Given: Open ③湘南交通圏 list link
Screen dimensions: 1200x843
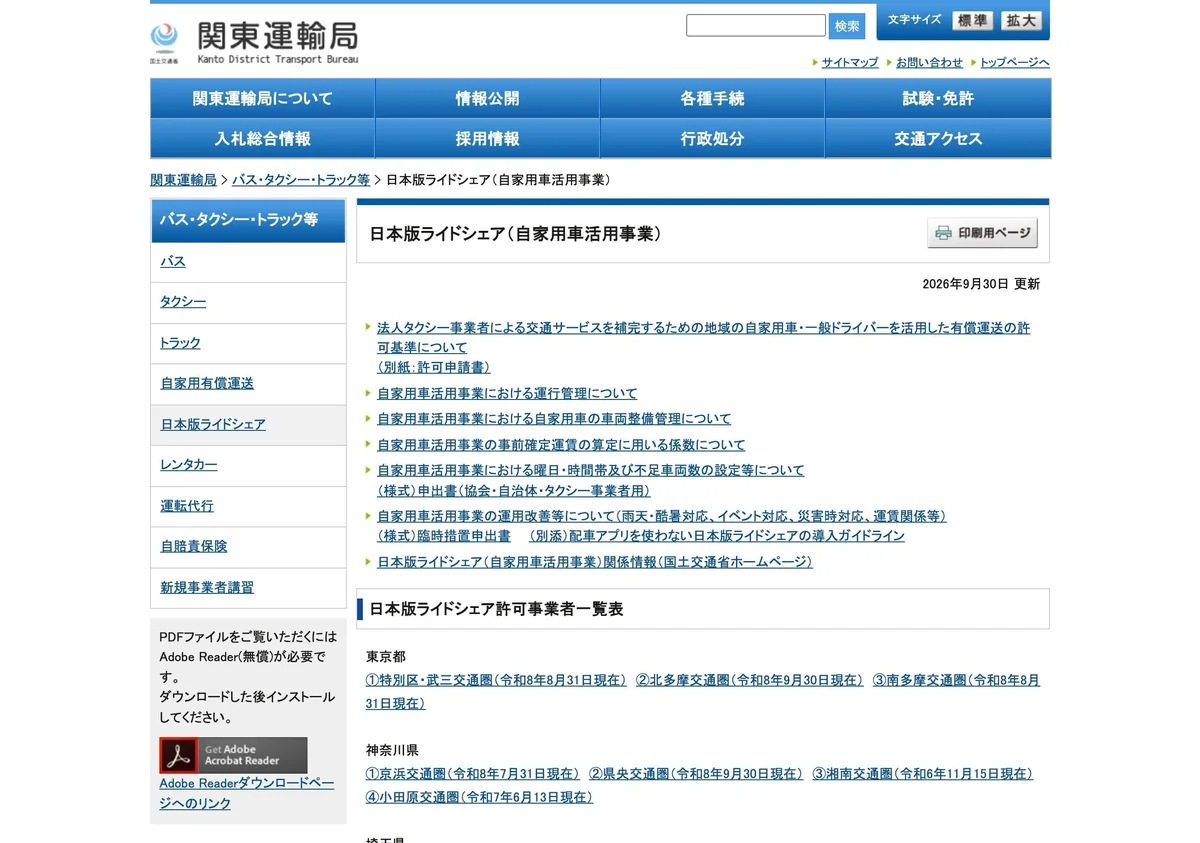Looking at the screenshot, I should 922,774.
